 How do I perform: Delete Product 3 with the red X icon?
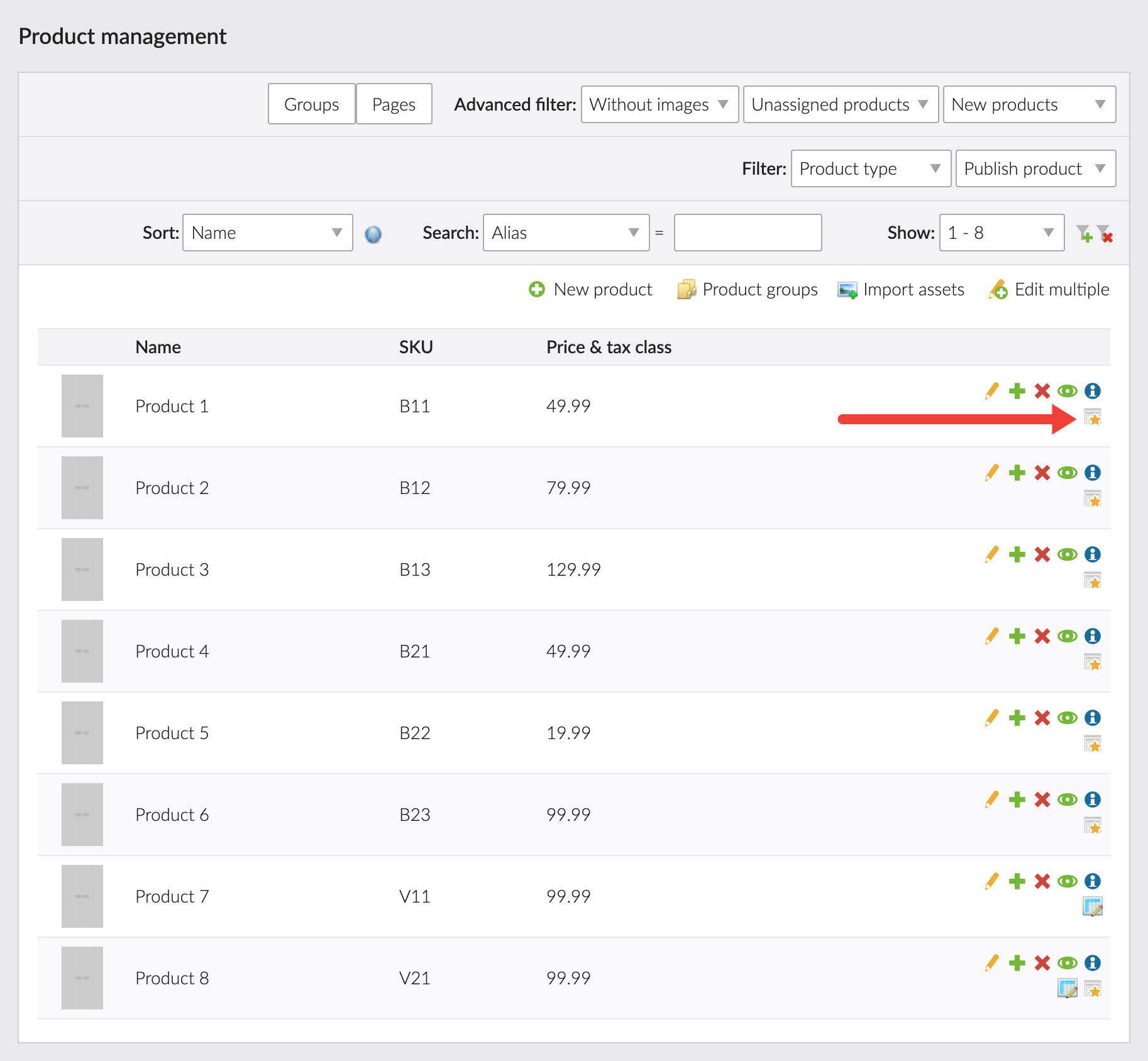click(x=1042, y=554)
